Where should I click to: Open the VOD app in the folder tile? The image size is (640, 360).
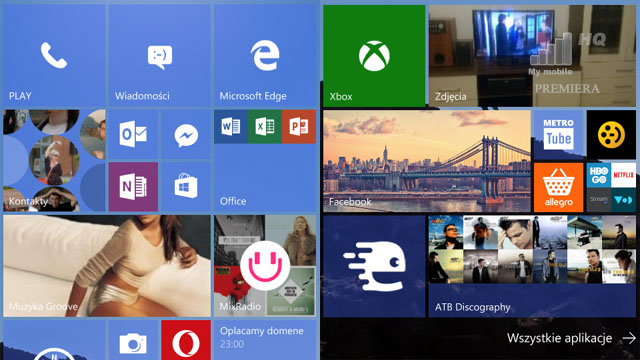pos(624,200)
